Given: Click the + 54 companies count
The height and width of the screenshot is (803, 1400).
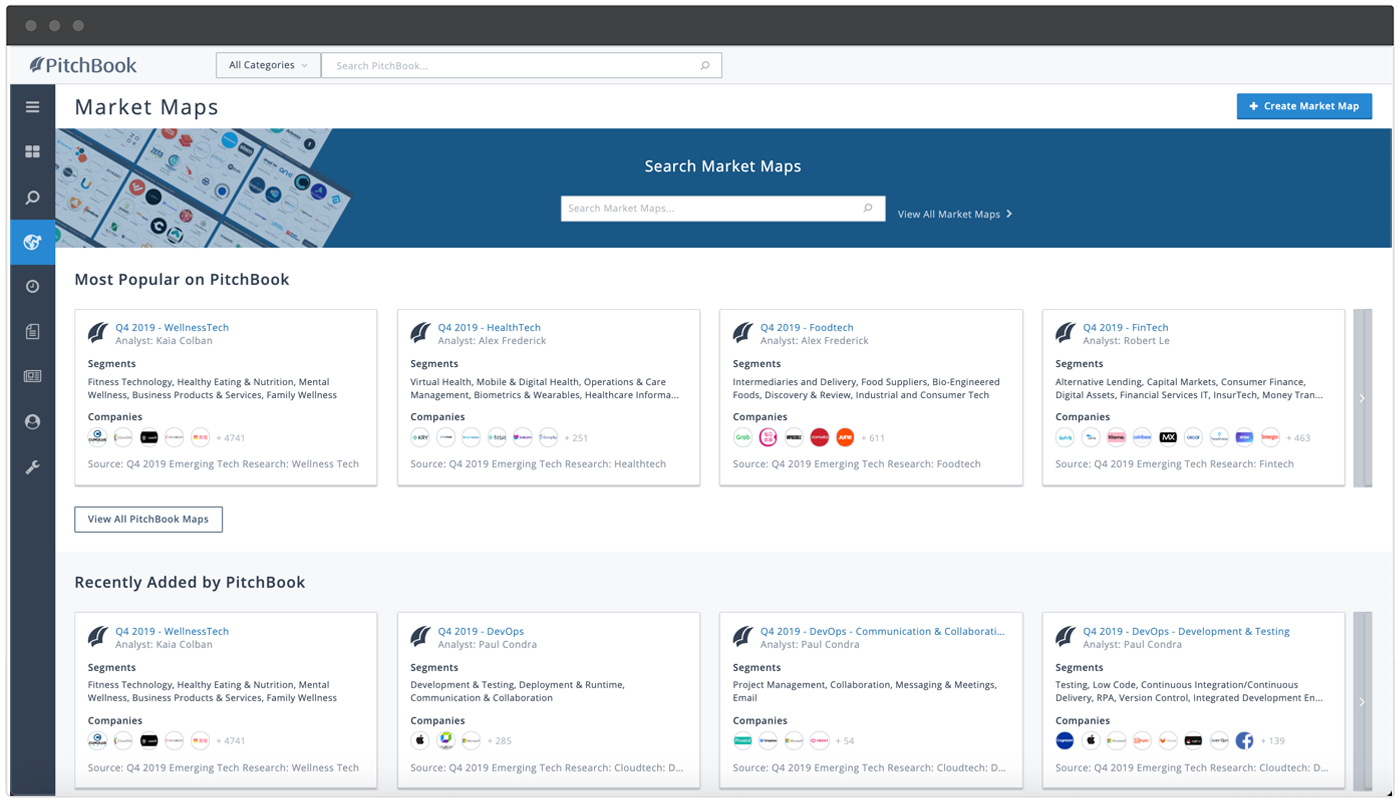Looking at the screenshot, I should (x=845, y=741).
